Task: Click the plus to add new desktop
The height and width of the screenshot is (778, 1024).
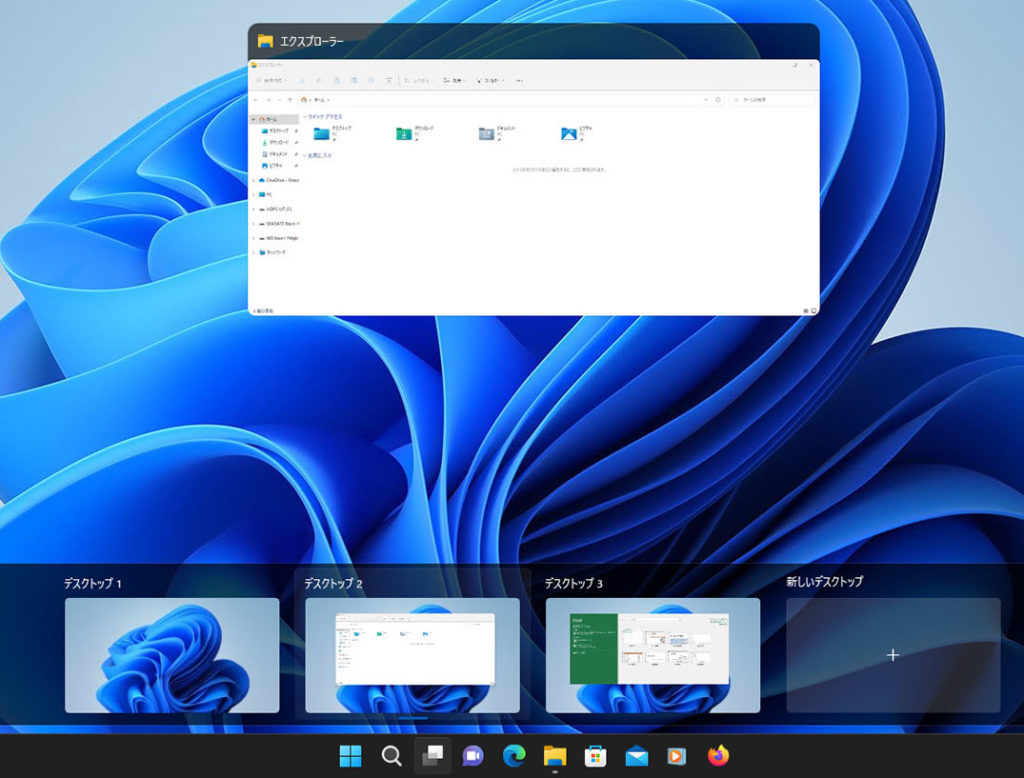Action: [x=893, y=655]
